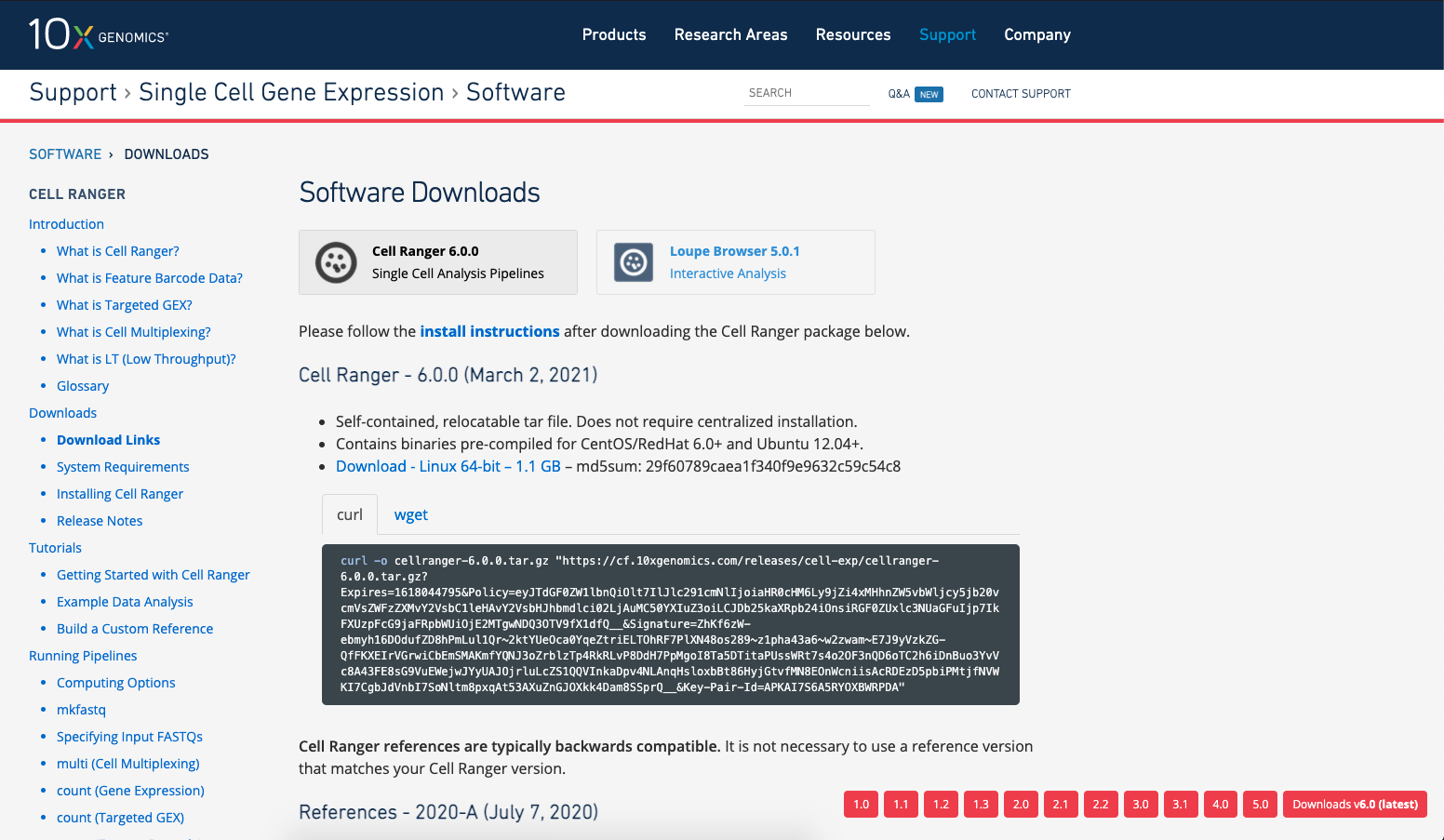Select version 2.0 downloads button

[1021, 805]
